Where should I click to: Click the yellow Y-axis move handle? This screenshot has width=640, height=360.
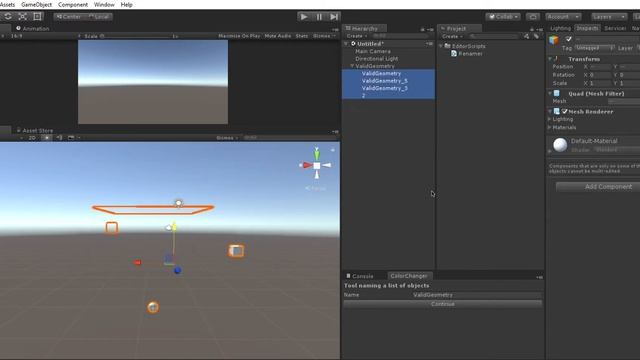pyautogui.click(x=174, y=227)
